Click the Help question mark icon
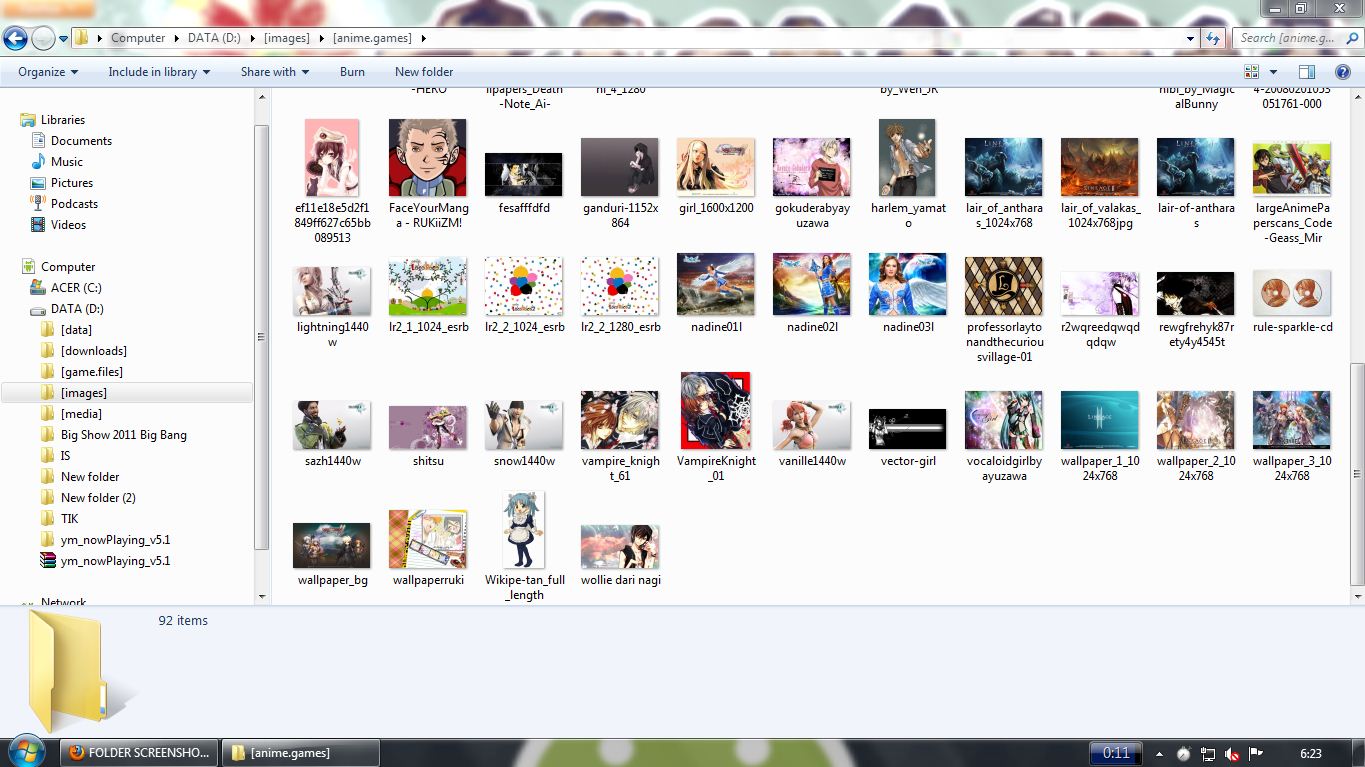This screenshot has height=767, width=1365. pos(1343,72)
